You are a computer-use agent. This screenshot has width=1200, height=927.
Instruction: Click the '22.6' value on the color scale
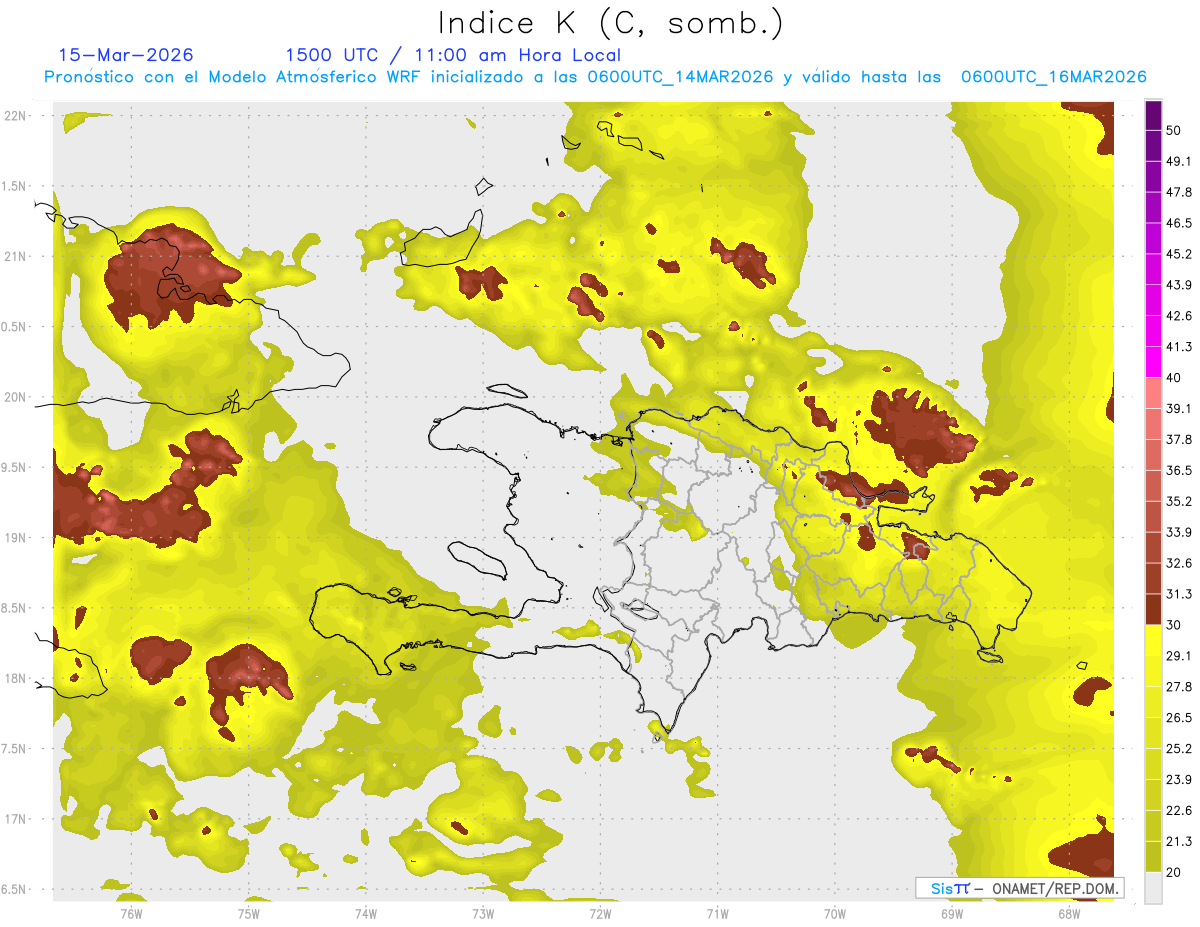coord(1178,811)
